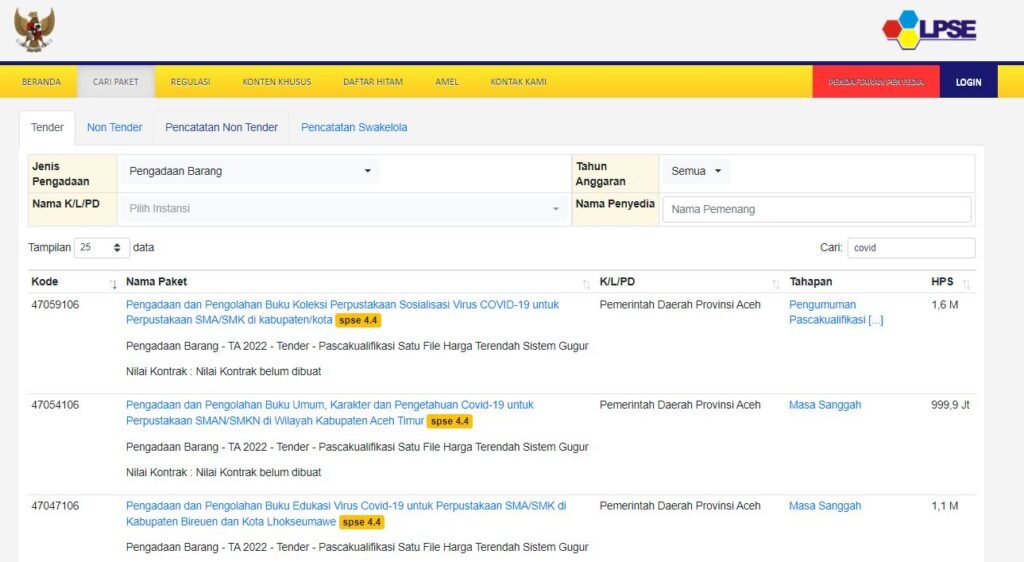Expand Tahun Anggaran Semua dropdown
The height and width of the screenshot is (562, 1024).
point(696,171)
